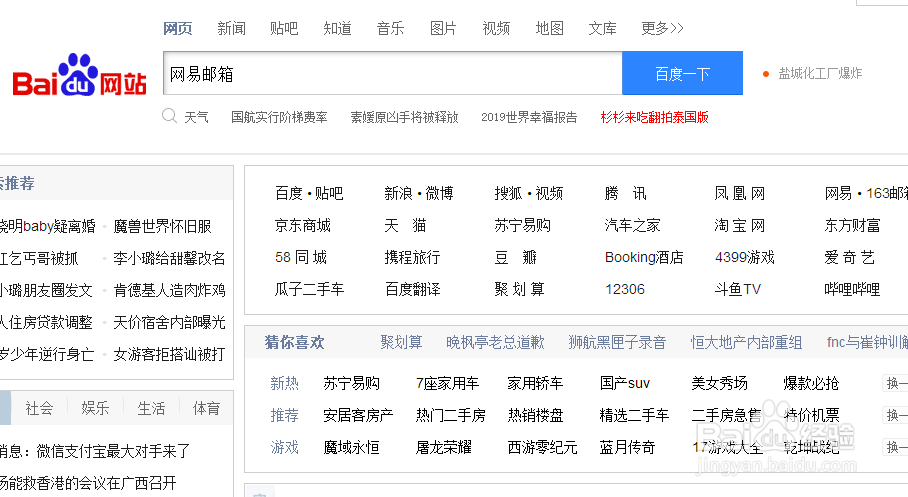Switch to the 生活 news tab

tap(151, 408)
